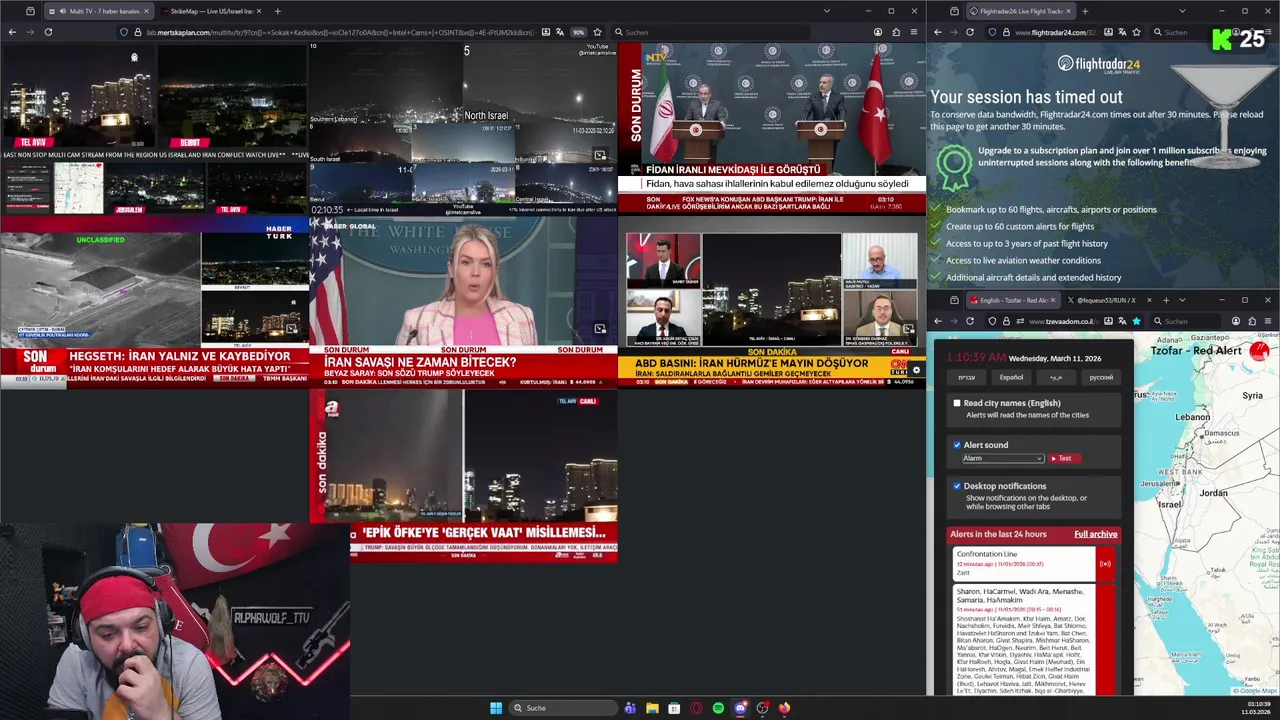Reload the Multi TV browser page

(x=48, y=32)
